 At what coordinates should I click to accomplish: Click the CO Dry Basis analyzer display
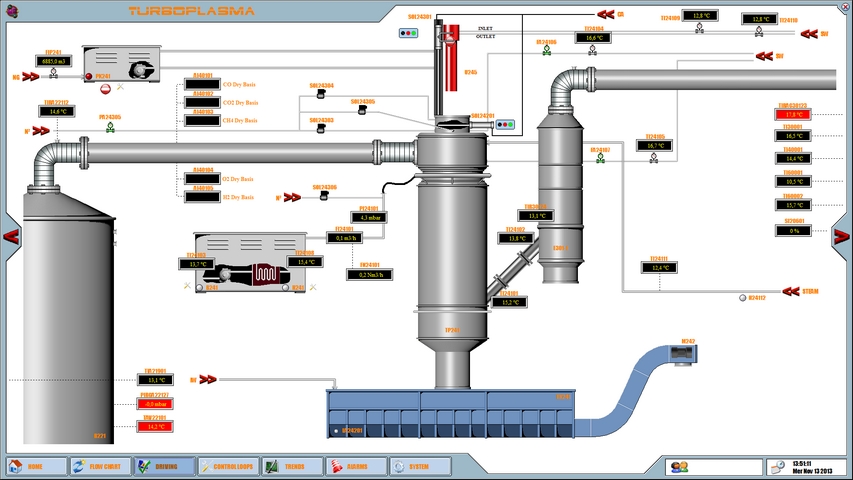pos(202,84)
